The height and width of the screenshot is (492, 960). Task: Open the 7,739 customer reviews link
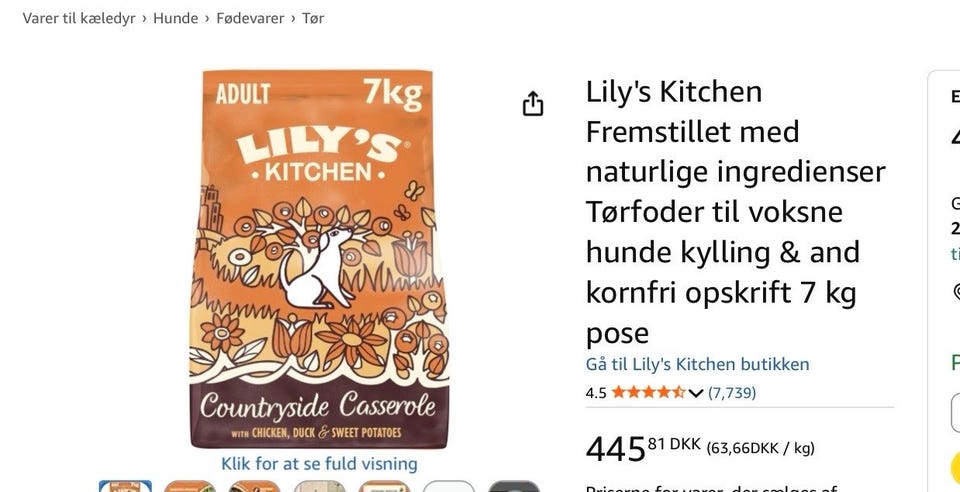732,392
